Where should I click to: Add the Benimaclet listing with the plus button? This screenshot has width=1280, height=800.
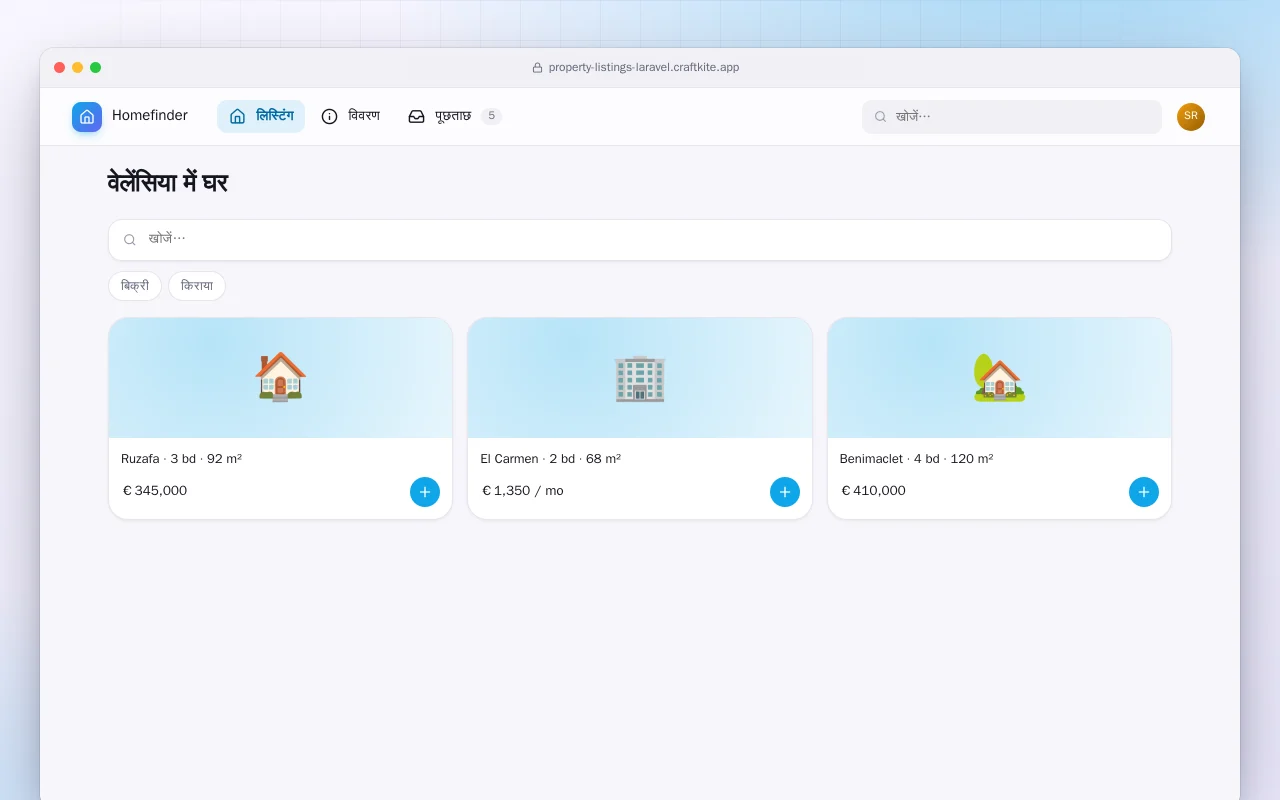pos(1144,492)
